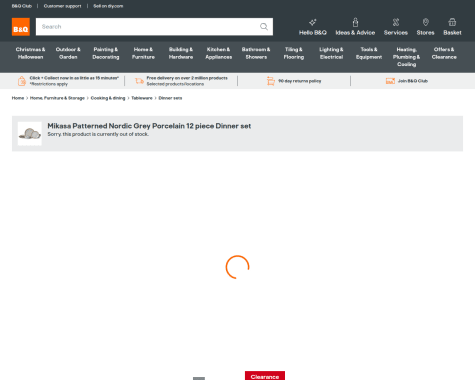
Task: Click the Join B&Q Club banner text
Action: click(413, 81)
